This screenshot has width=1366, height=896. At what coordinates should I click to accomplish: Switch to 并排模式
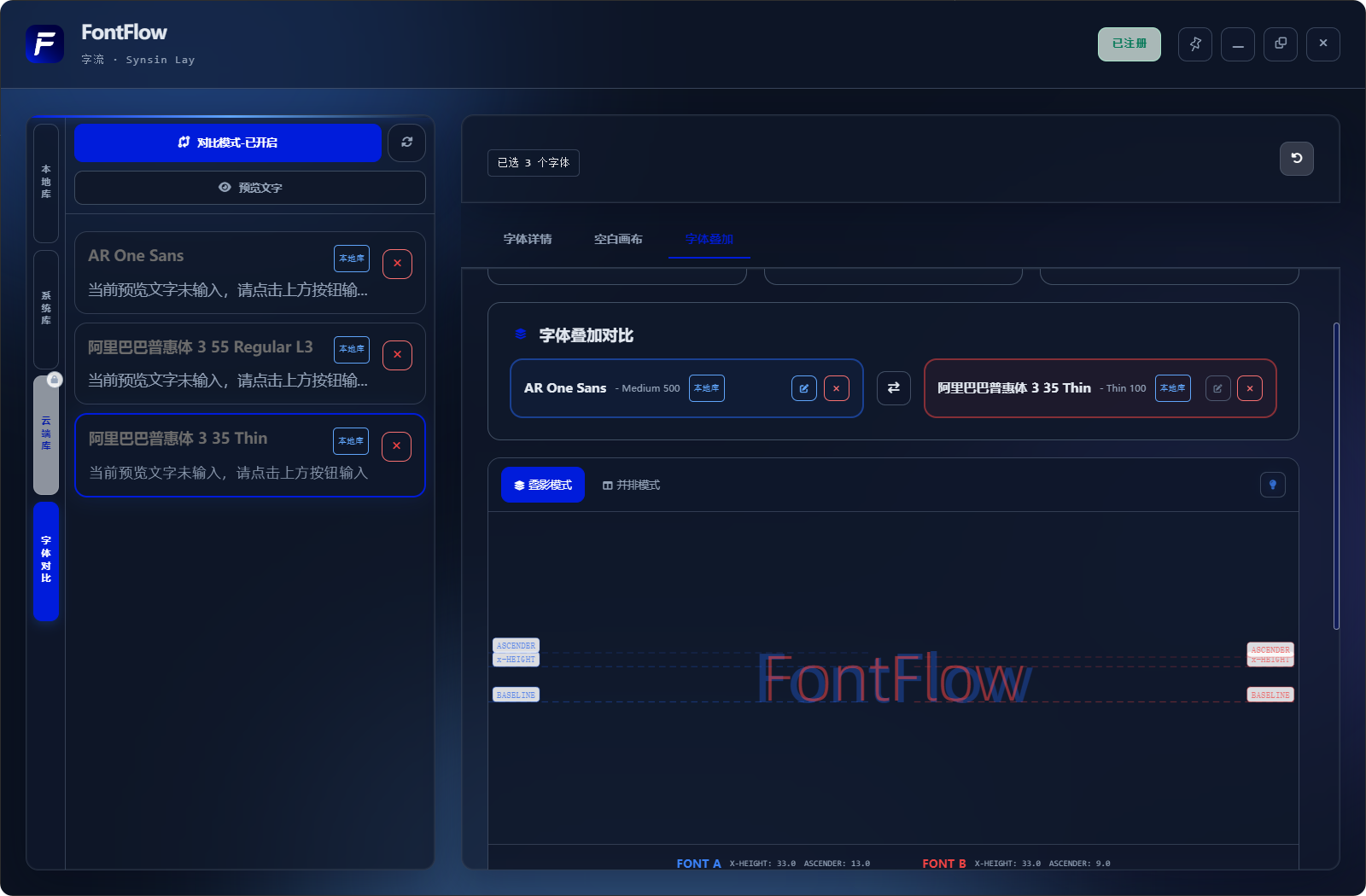(x=631, y=485)
